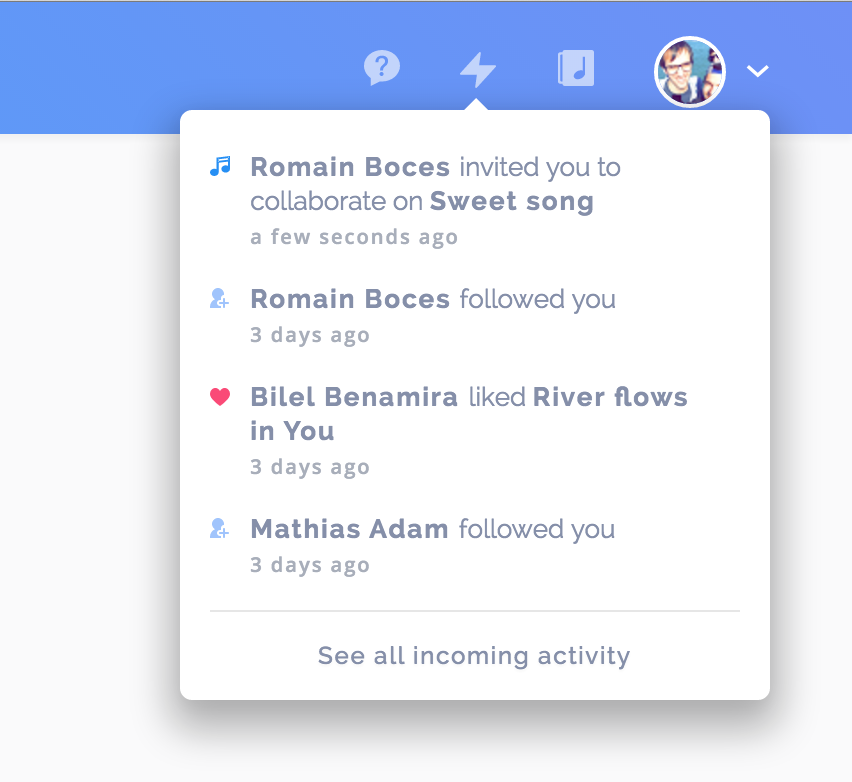The height and width of the screenshot is (782, 852).
Task: Click the pink heart like icon
Action: click(x=220, y=397)
